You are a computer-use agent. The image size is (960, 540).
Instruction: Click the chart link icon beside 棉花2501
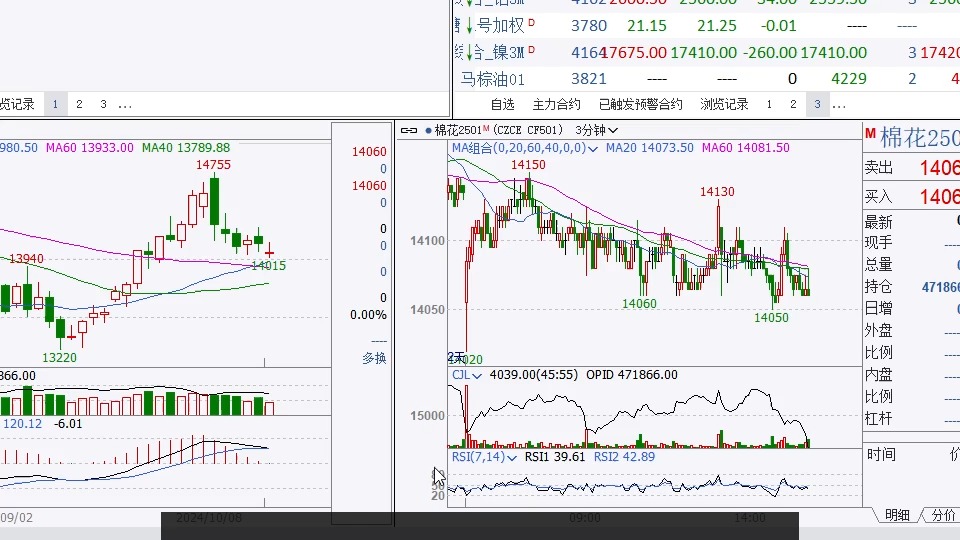tap(408, 130)
